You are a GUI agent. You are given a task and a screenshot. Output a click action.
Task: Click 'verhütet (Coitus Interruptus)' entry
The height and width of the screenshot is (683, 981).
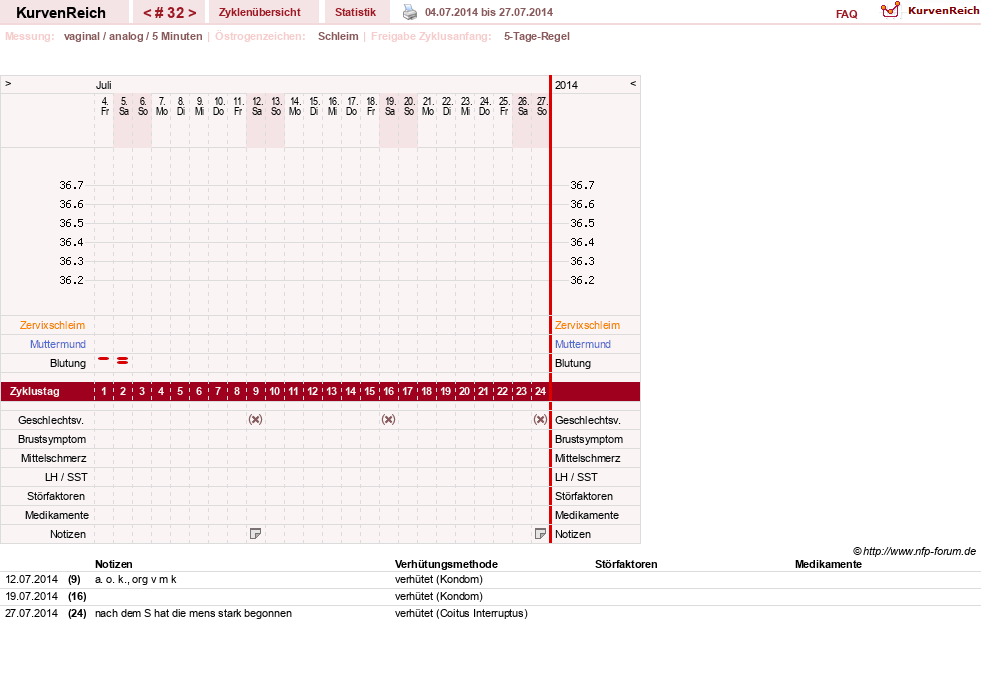[x=461, y=613]
